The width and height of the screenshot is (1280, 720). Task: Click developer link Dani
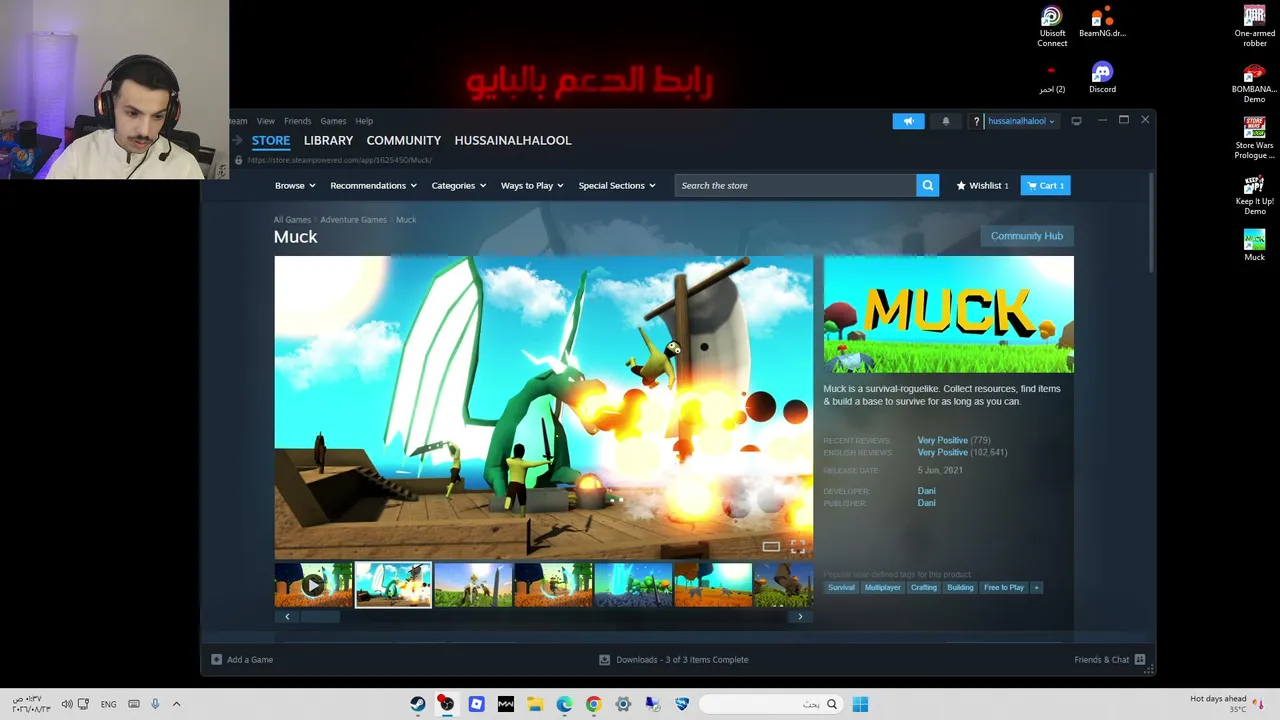[x=927, y=491]
